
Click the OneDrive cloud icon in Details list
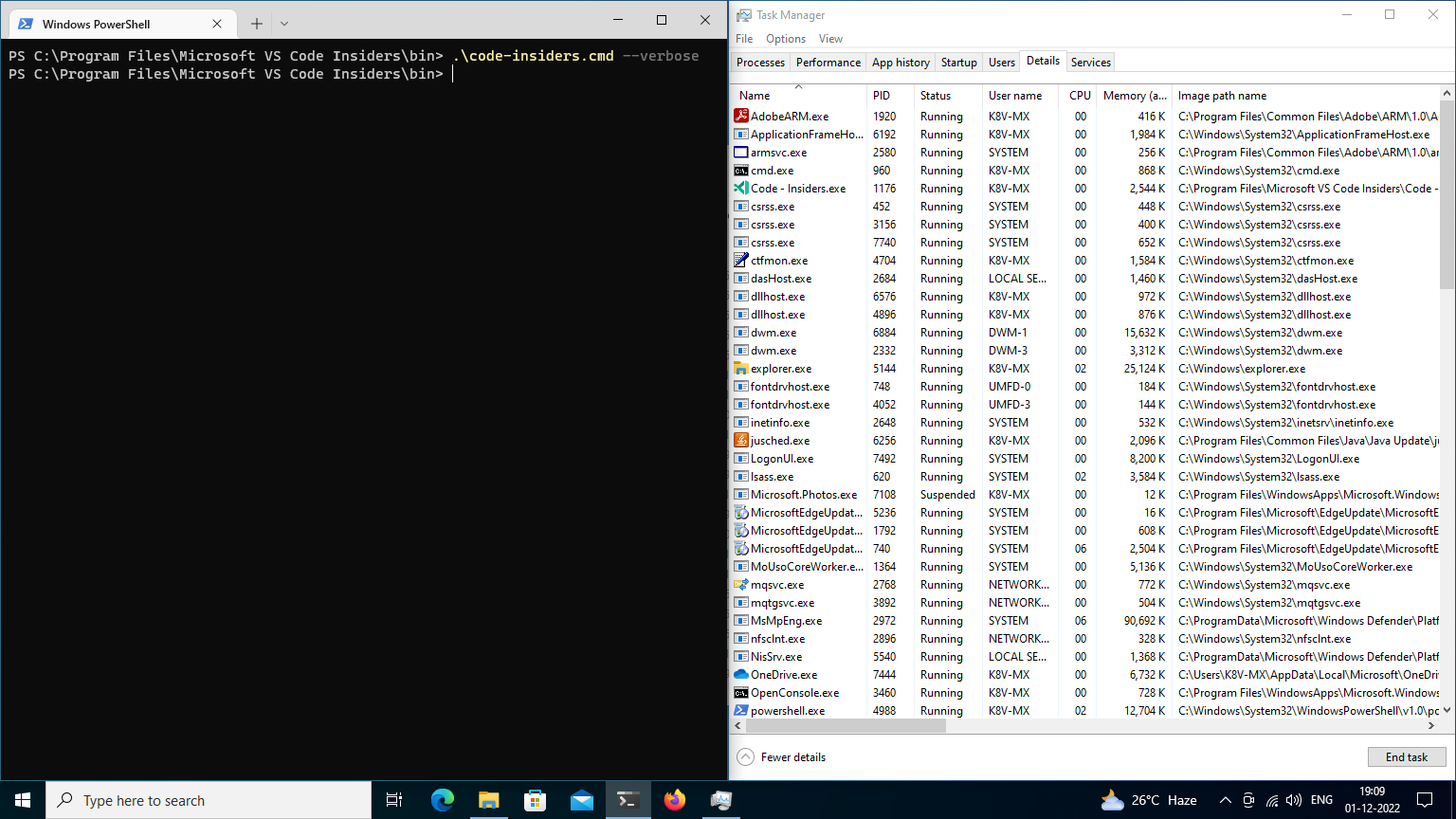pyautogui.click(x=740, y=675)
